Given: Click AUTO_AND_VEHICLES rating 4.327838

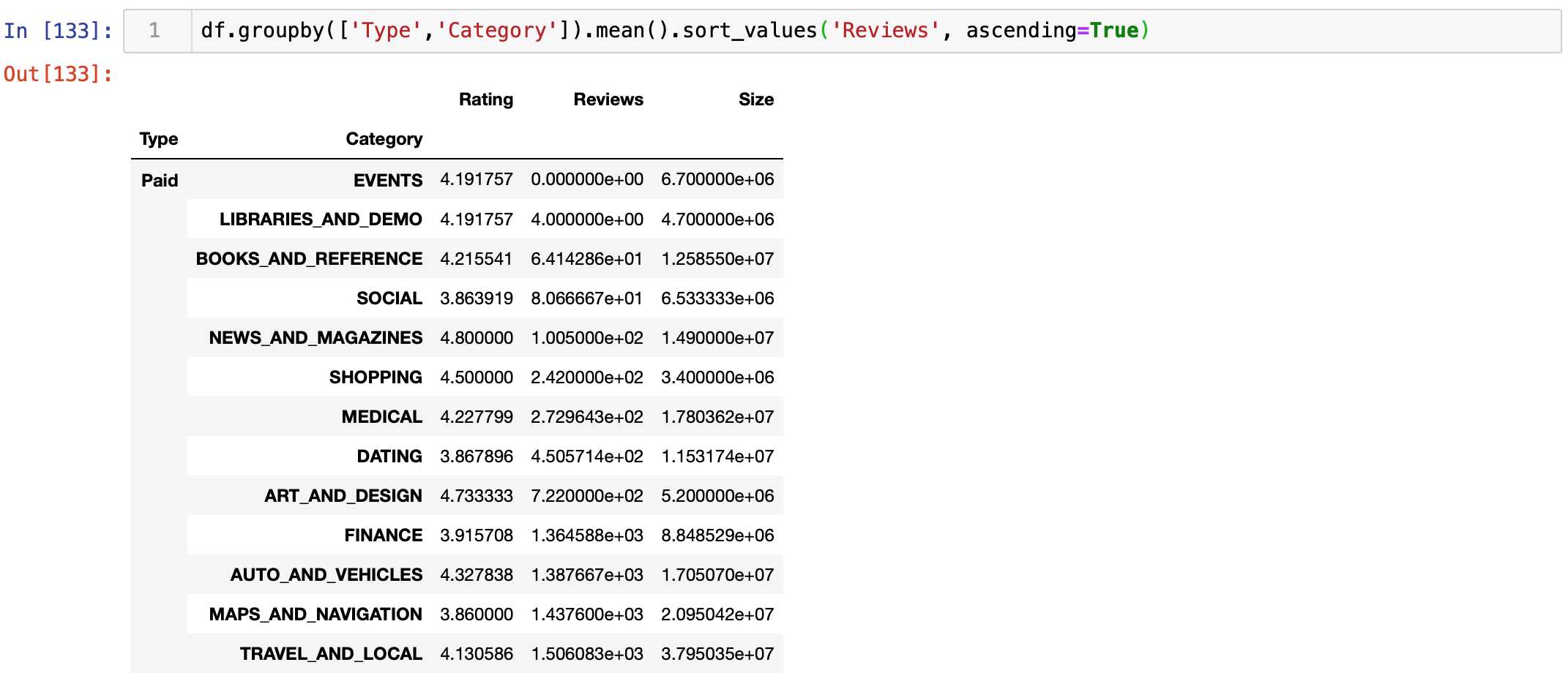Looking at the screenshot, I should 477,575.
